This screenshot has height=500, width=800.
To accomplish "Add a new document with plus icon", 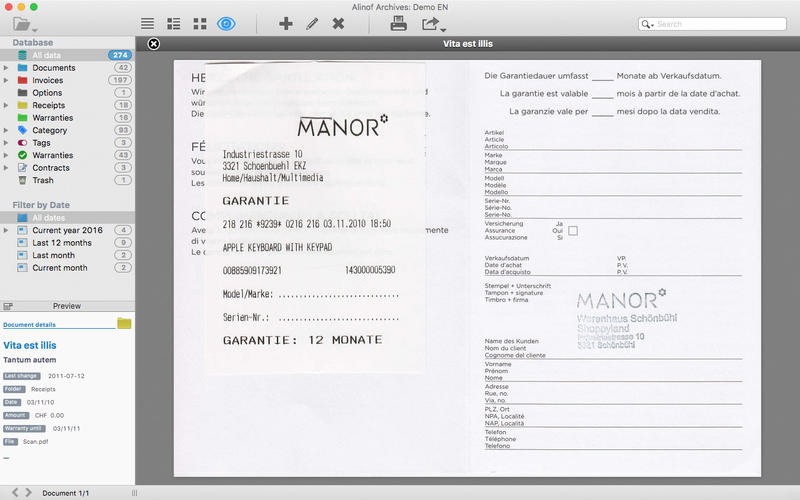I will click(x=286, y=23).
